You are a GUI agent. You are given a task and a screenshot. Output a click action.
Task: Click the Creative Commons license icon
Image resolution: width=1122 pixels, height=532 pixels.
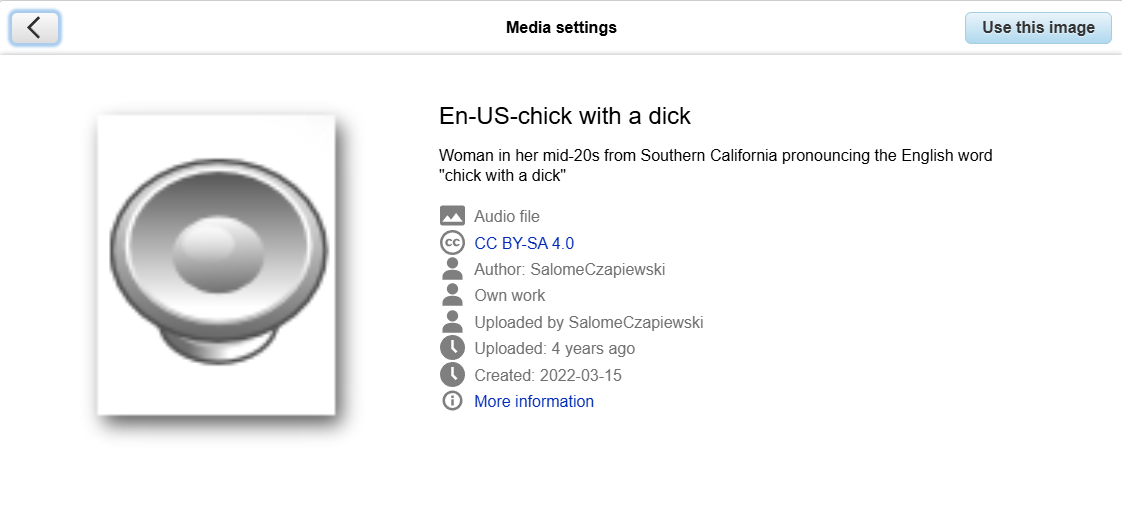click(452, 243)
